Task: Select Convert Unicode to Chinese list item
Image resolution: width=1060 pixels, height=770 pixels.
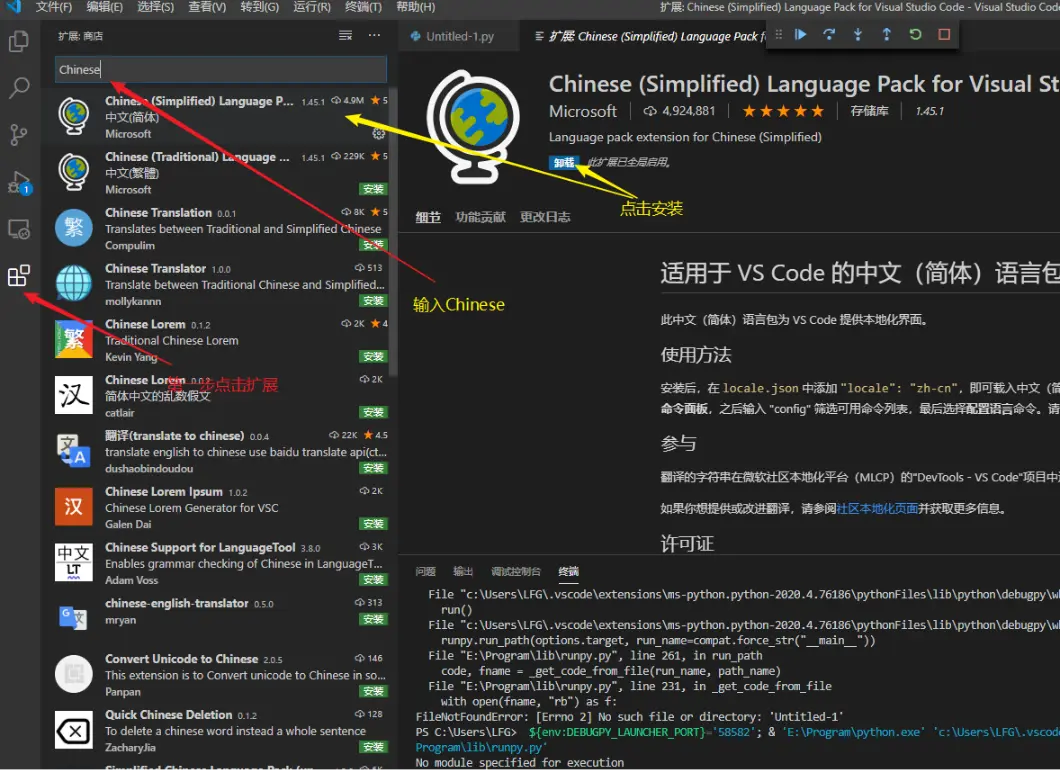Action: pos(216,674)
